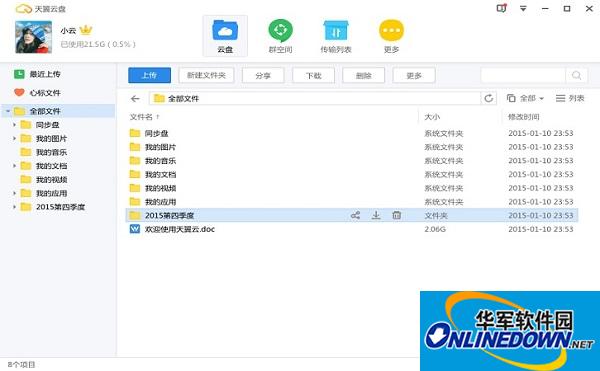Select the 我的图片 folder row in list
This screenshot has width=600, height=371.
pos(352,147)
